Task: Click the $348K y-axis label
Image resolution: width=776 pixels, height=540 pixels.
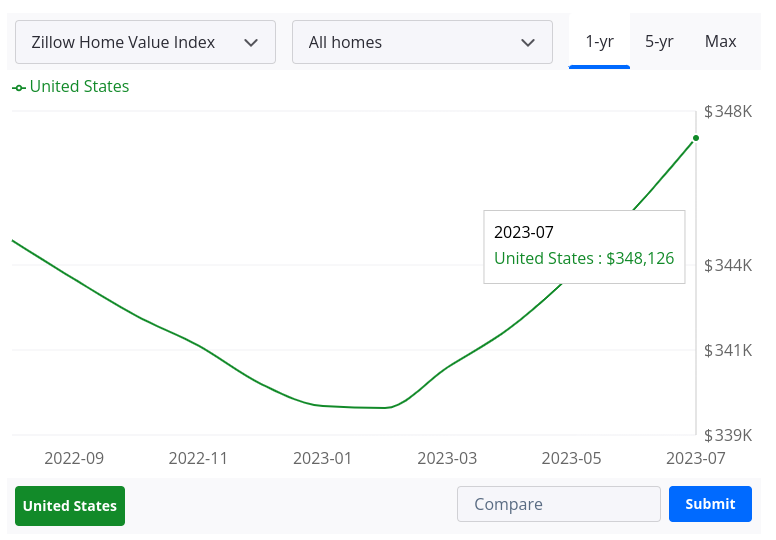Action: pos(728,111)
